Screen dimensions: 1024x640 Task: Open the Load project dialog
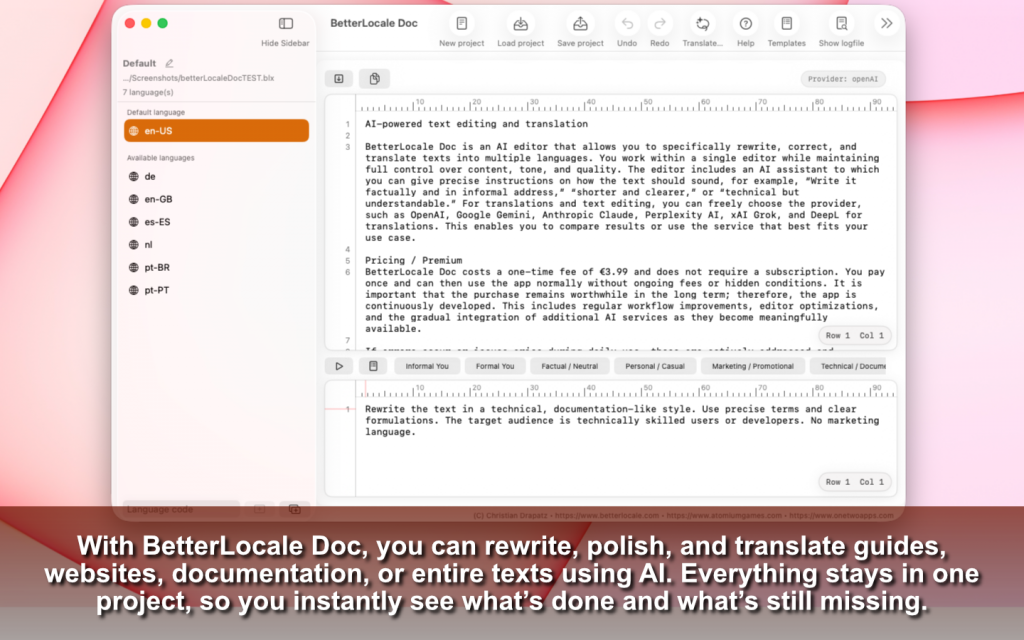click(x=520, y=25)
